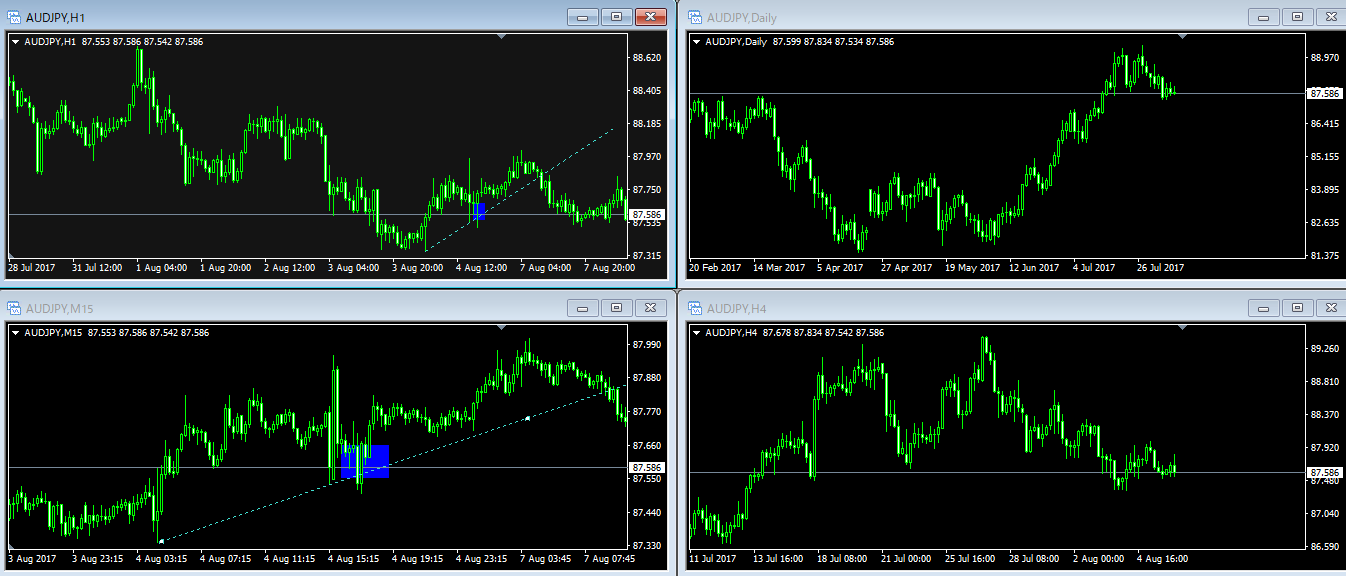Viewport: 1346px width, 576px height.
Task: Maximize the AUDJPY,H1 chart window
Action: point(616,17)
